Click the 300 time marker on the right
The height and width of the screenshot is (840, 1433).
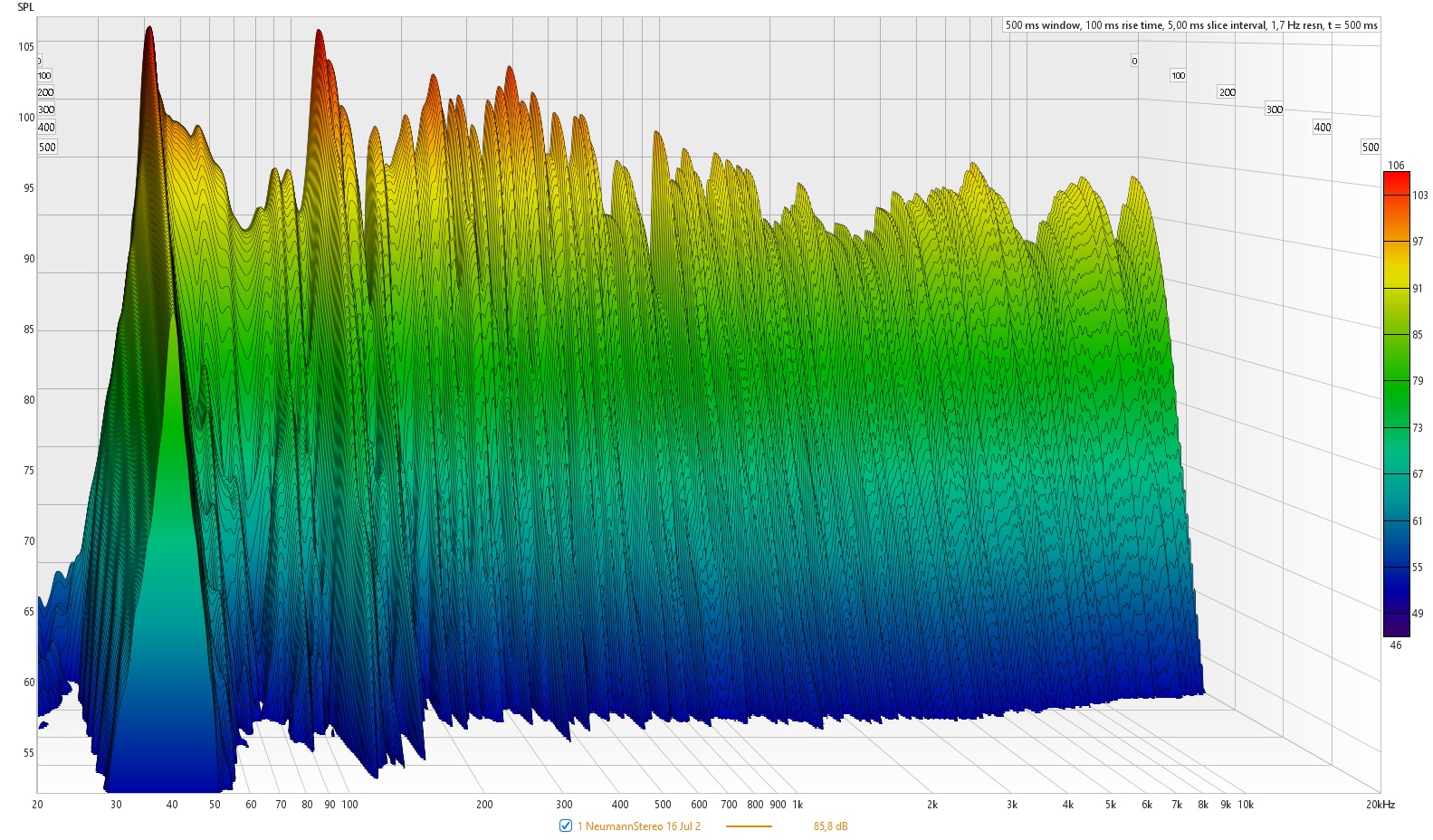1274,110
